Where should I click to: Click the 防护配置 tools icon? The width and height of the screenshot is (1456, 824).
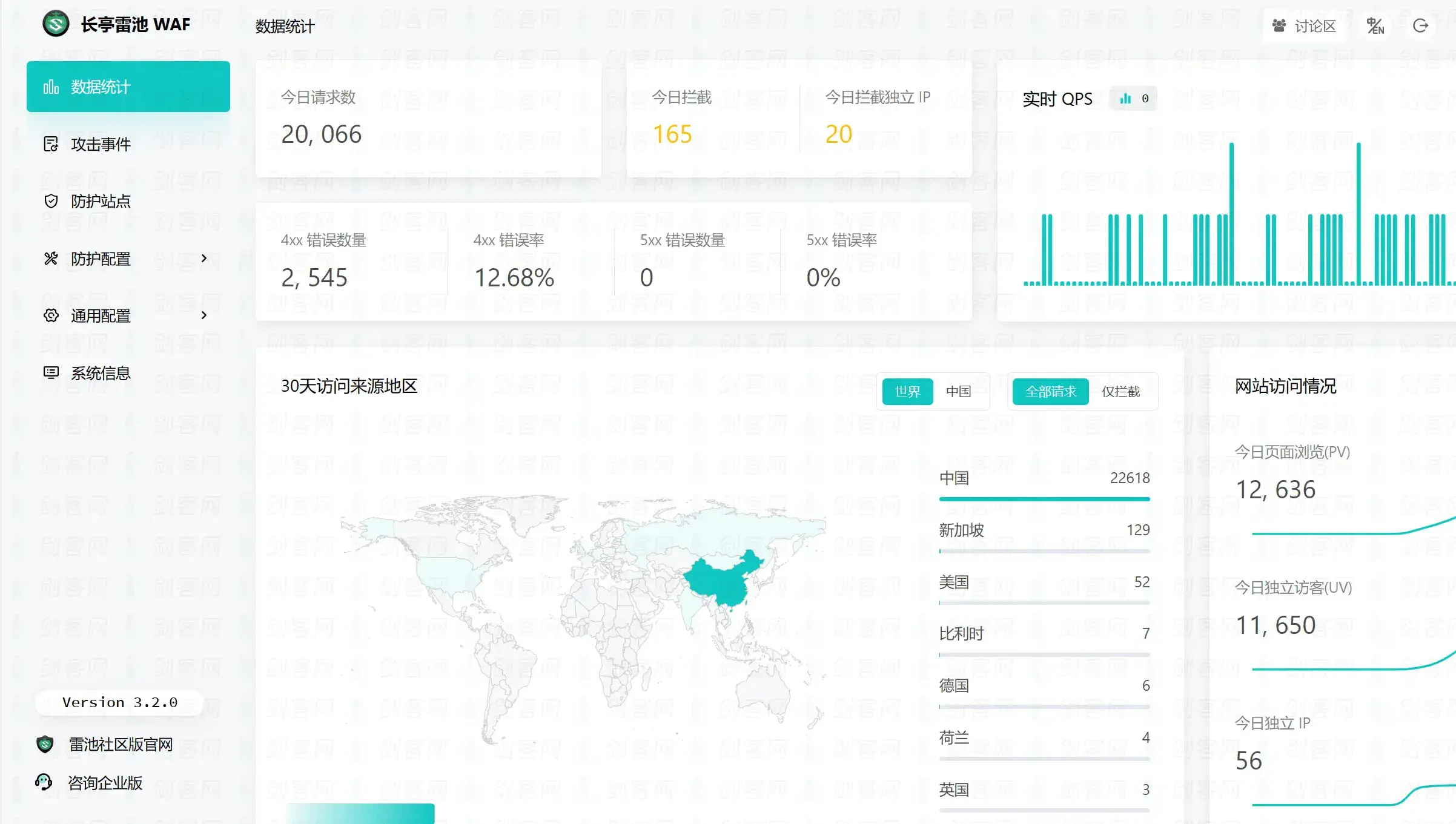51,259
